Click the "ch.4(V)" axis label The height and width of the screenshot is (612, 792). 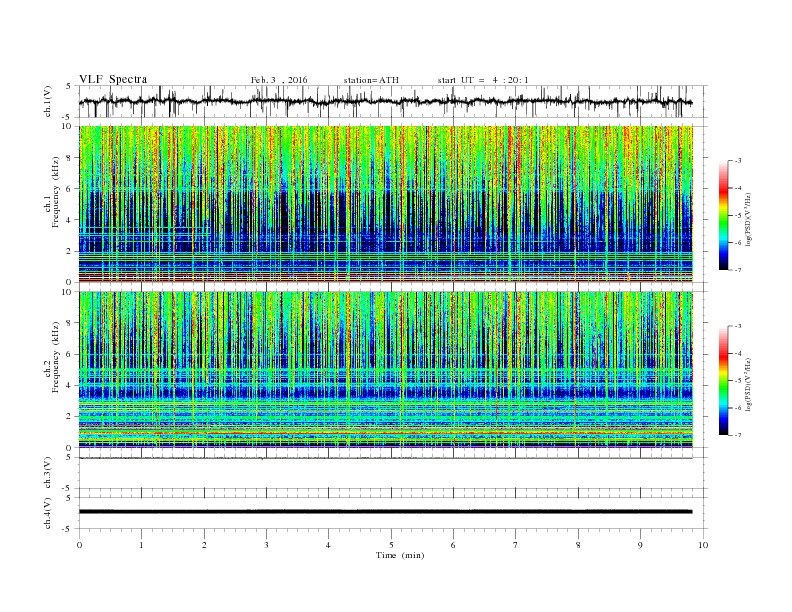point(48,513)
